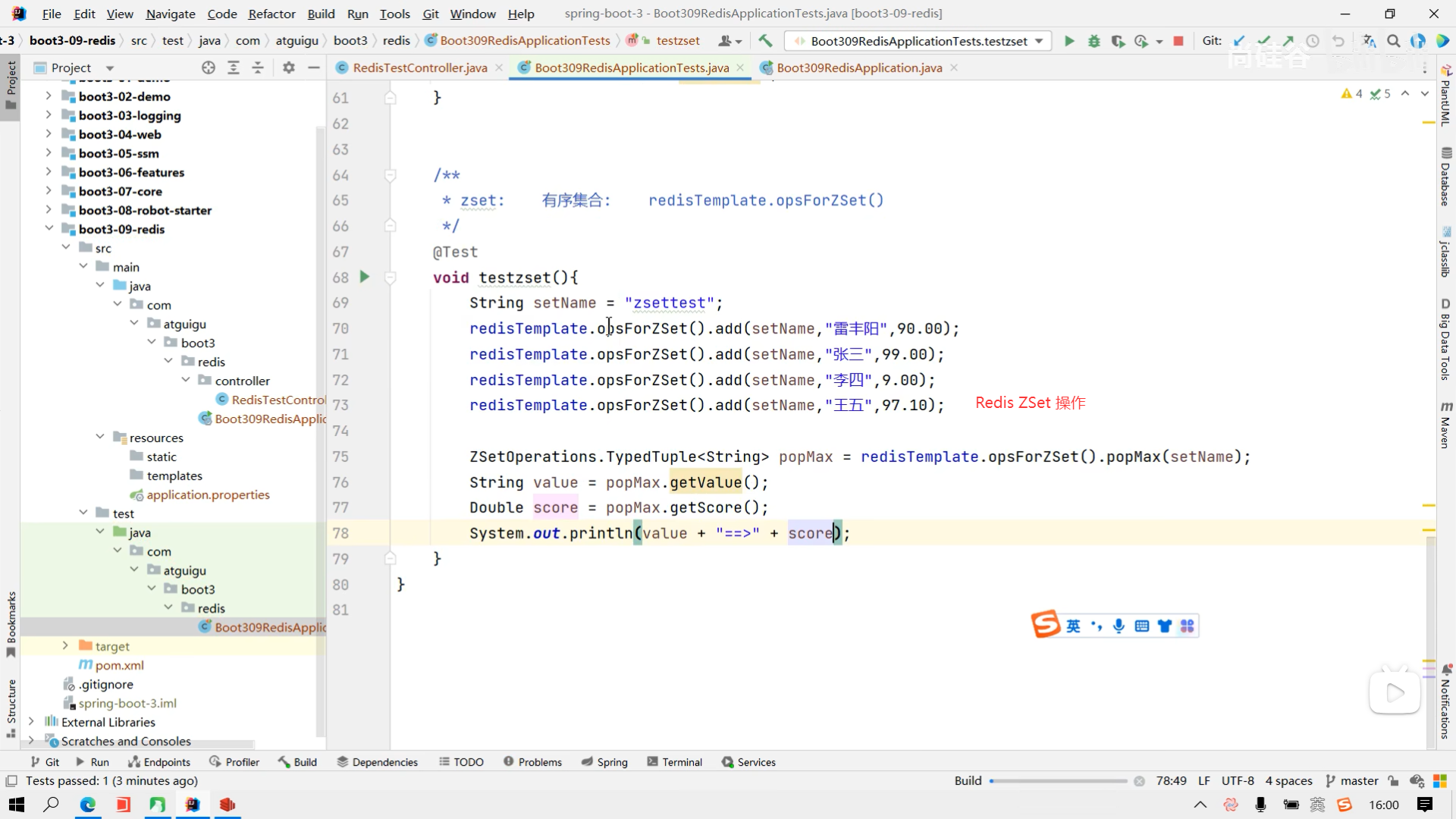Screen dimensions: 1456x819
Task: Toggle the Sogou input language mode
Action: 1073,626
